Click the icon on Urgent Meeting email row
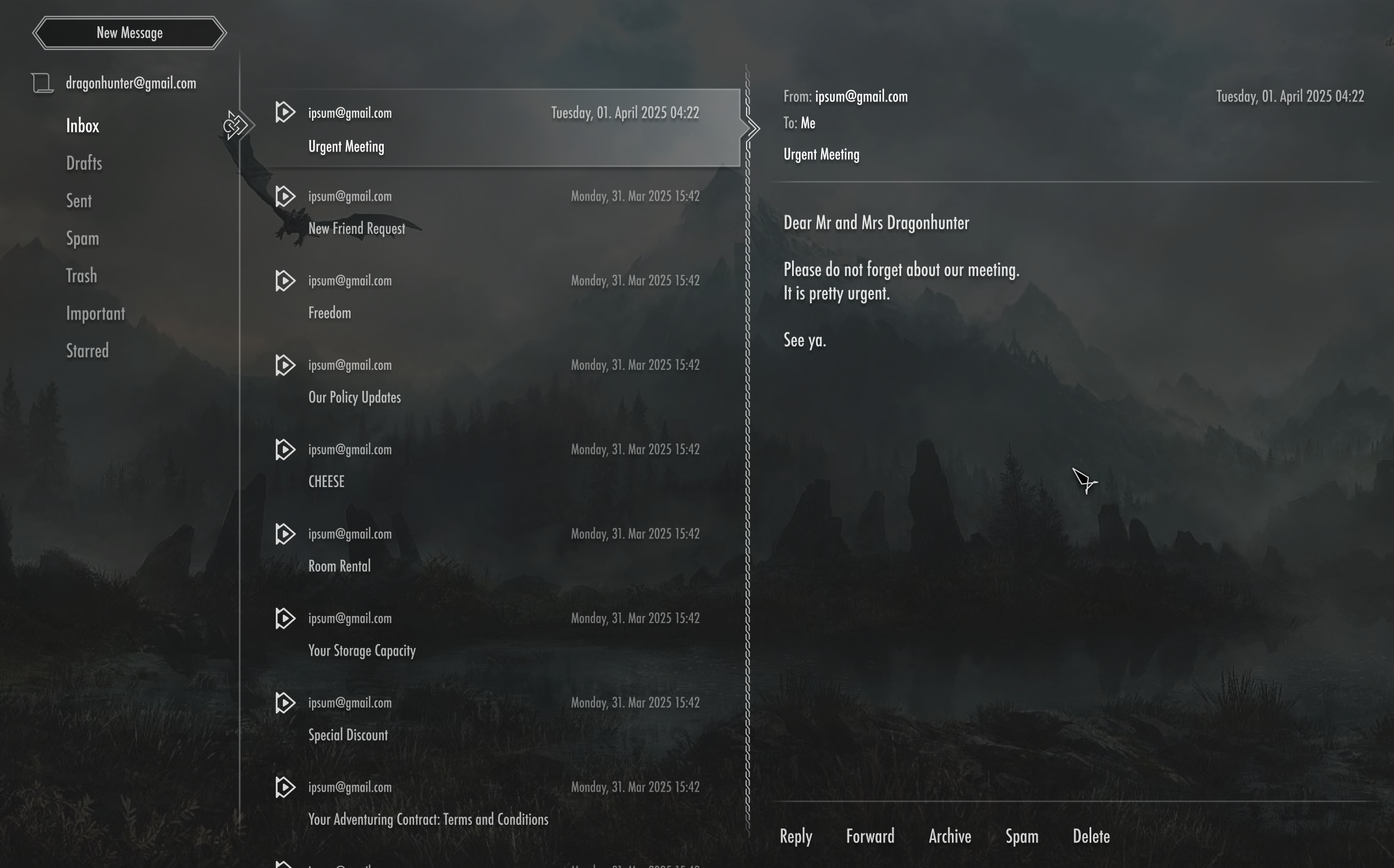Viewport: 1394px width, 868px height. (285, 112)
